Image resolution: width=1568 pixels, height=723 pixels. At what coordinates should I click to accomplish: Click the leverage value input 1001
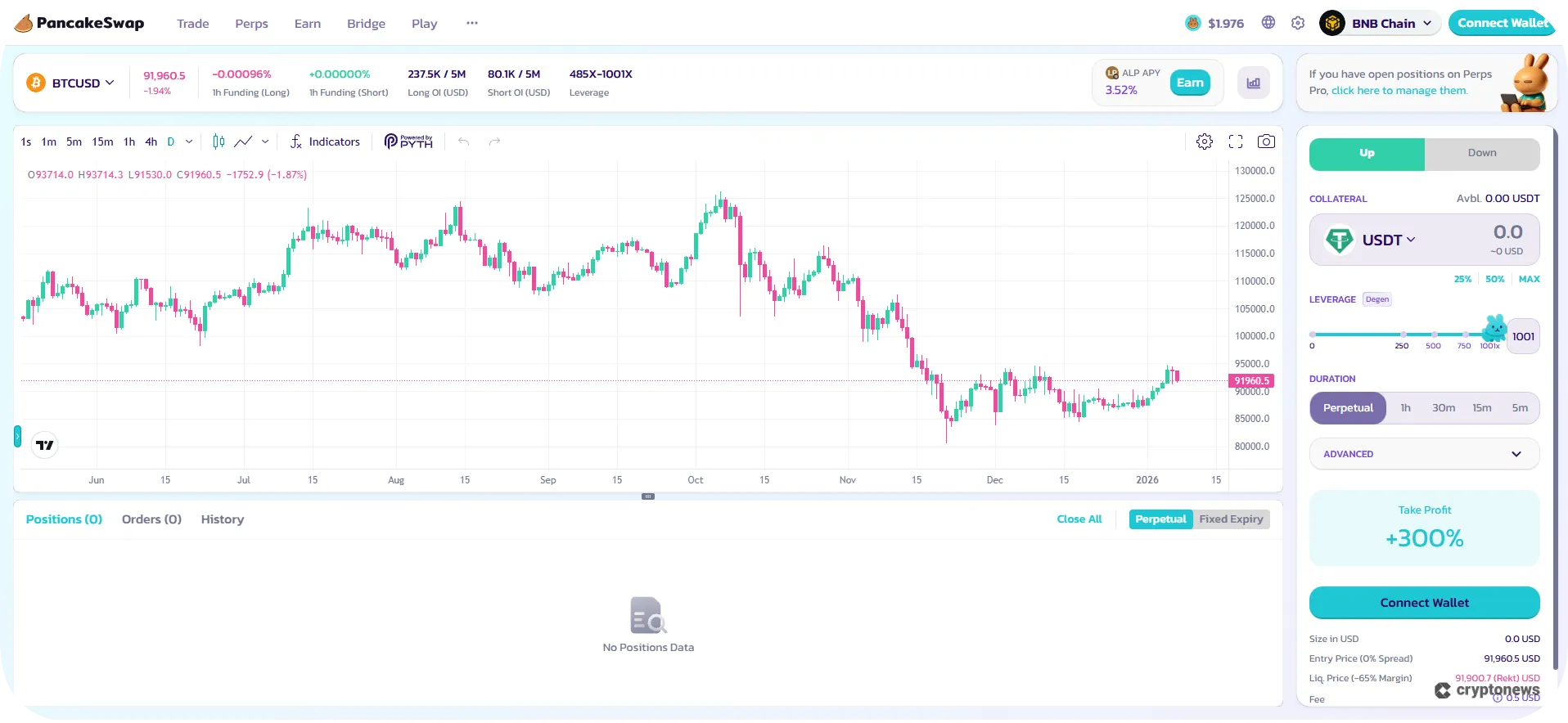click(x=1523, y=336)
